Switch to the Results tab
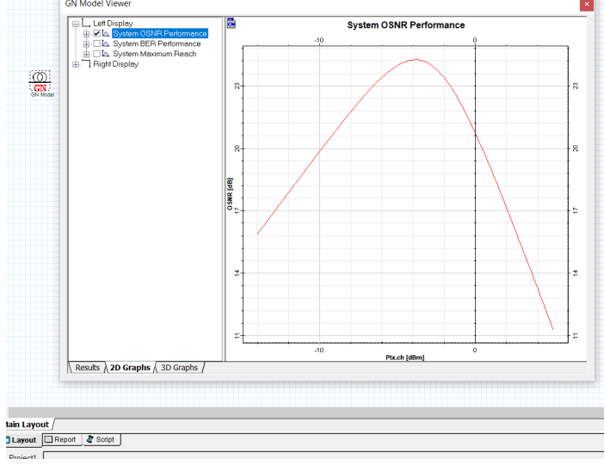Image resolution: width=605 pixels, height=470 pixels. (x=87, y=367)
